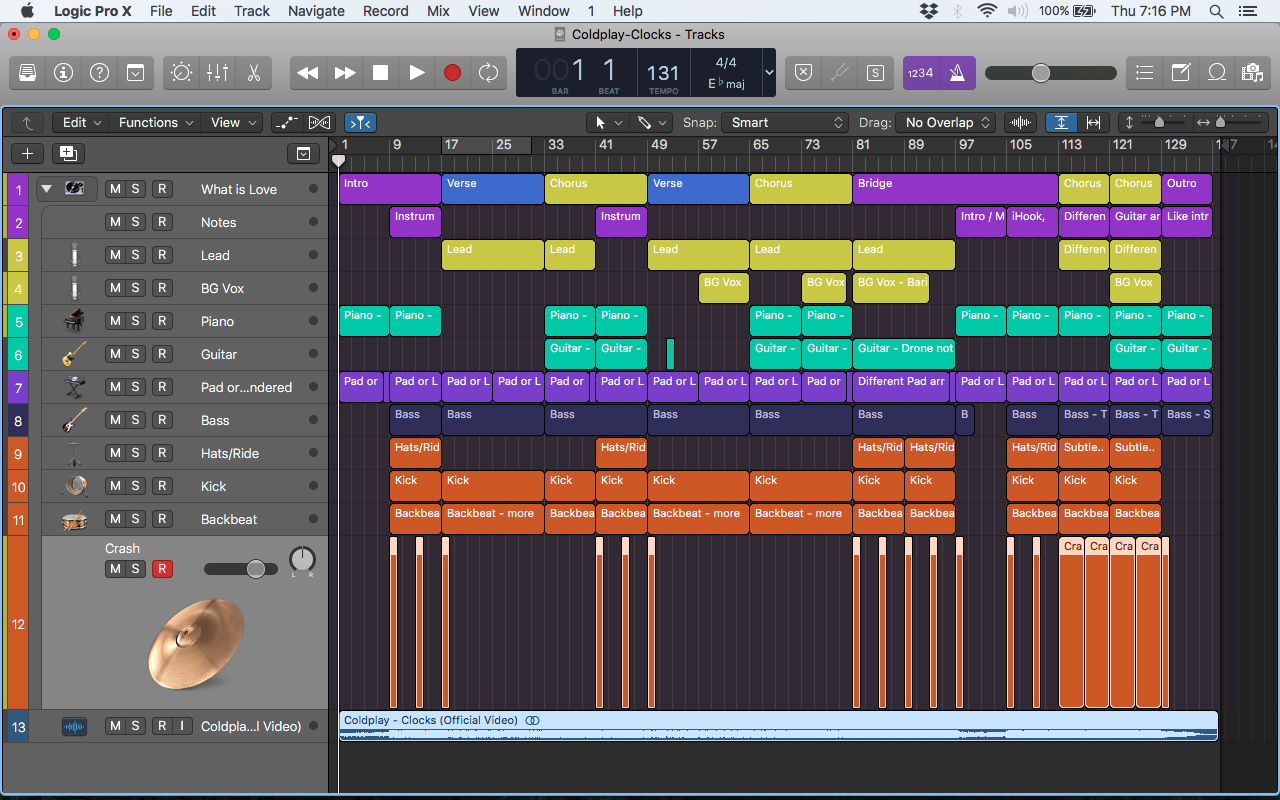Add a new track with plus button
The height and width of the screenshot is (800, 1280).
tap(27, 153)
